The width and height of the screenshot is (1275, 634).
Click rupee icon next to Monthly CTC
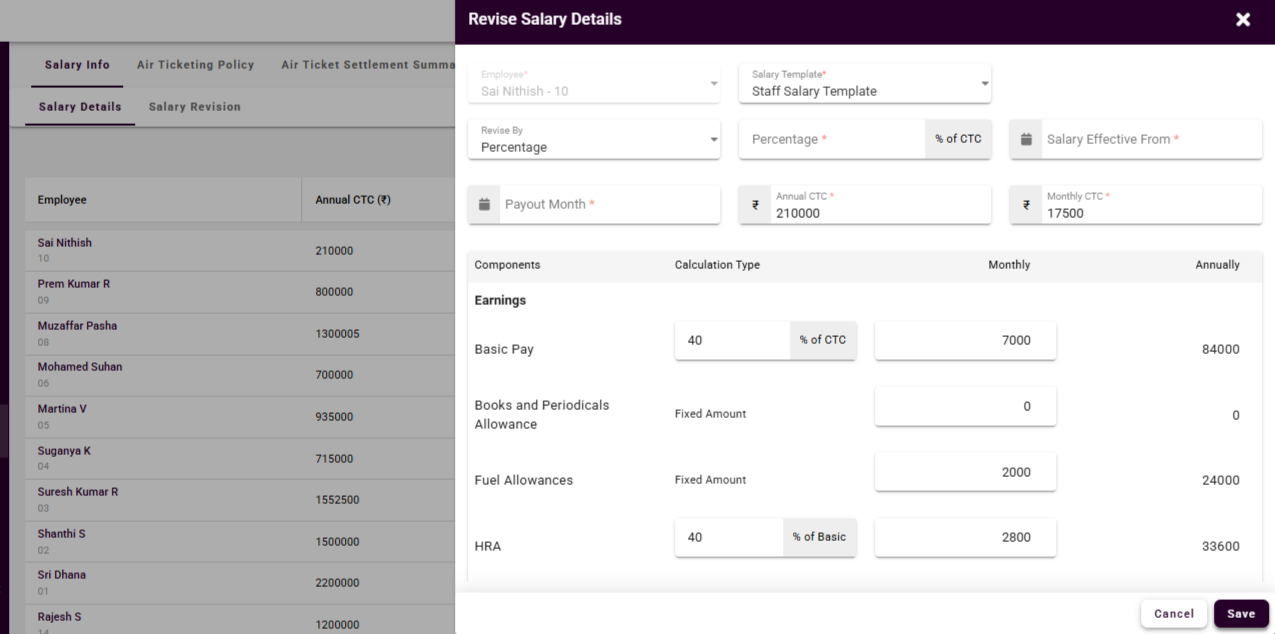(x=1026, y=205)
